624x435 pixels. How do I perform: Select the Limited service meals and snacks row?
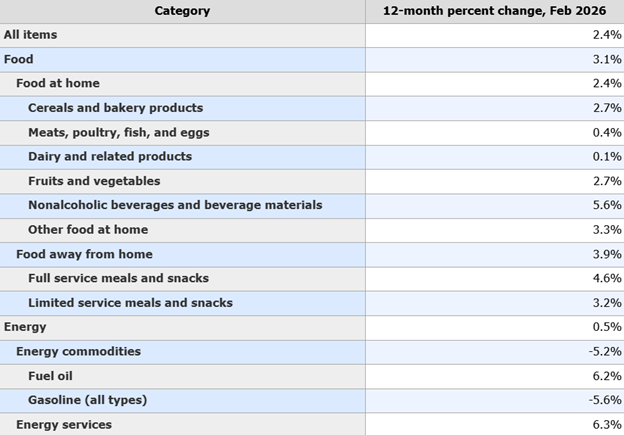[312, 303]
